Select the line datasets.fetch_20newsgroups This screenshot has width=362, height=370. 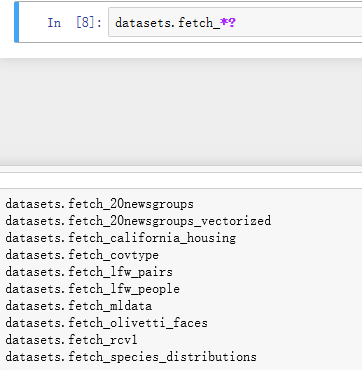(x=99, y=204)
